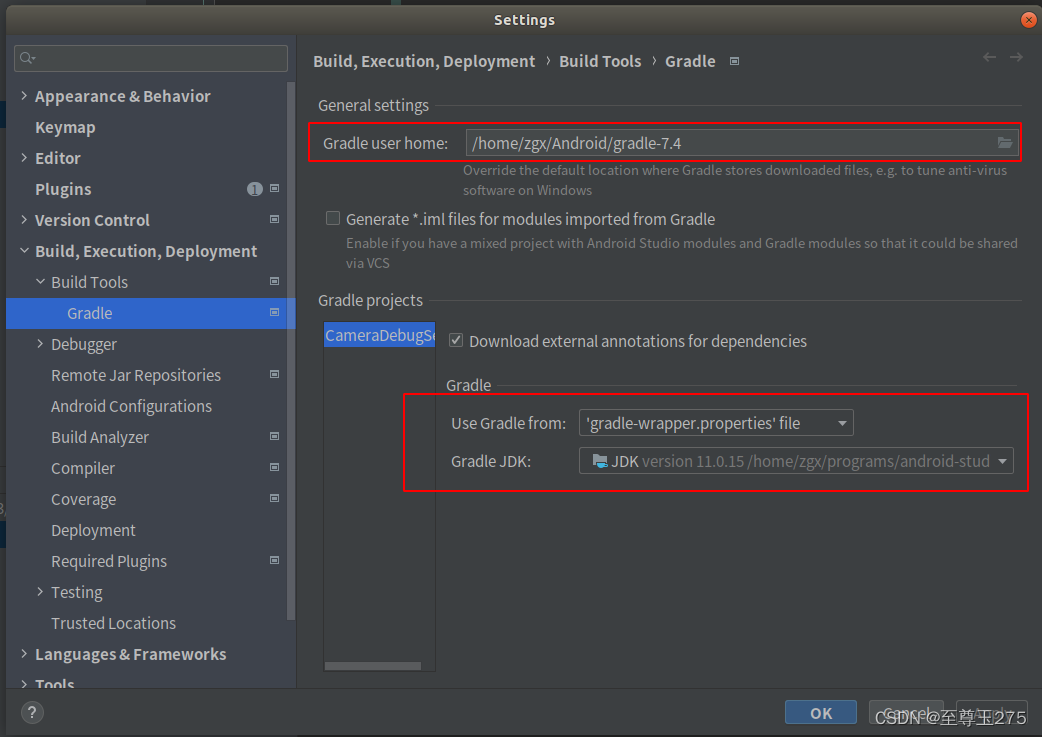Expand the Testing node
Viewport: 1042px width, 737px height.
click(x=41, y=592)
